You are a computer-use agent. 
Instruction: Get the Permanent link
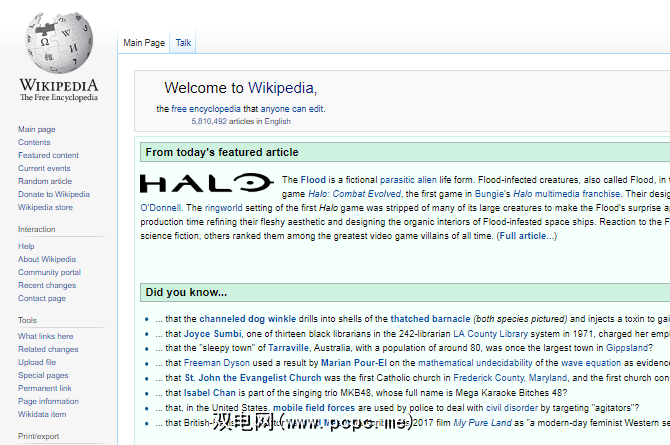tap(44, 389)
